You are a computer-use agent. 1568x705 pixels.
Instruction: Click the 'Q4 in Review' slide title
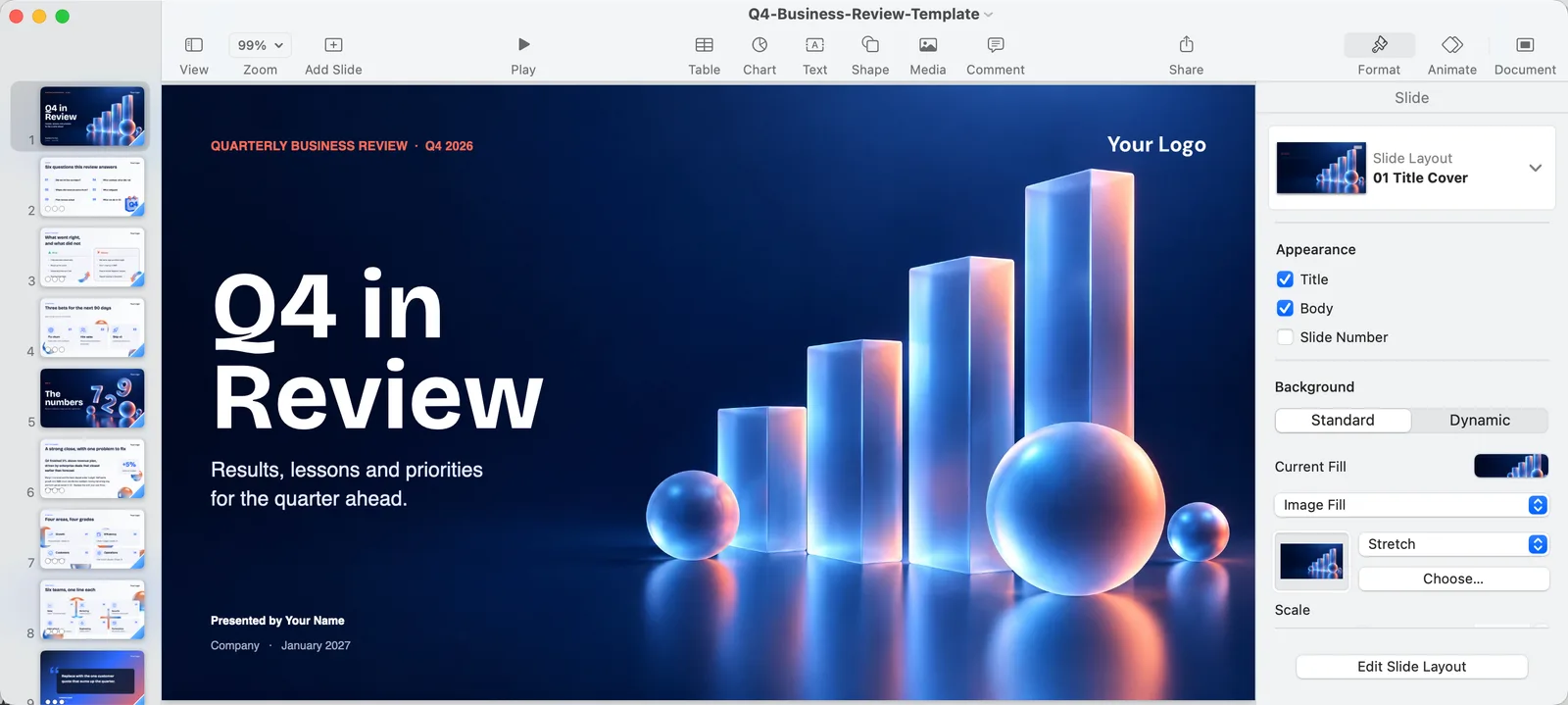click(x=377, y=351)
